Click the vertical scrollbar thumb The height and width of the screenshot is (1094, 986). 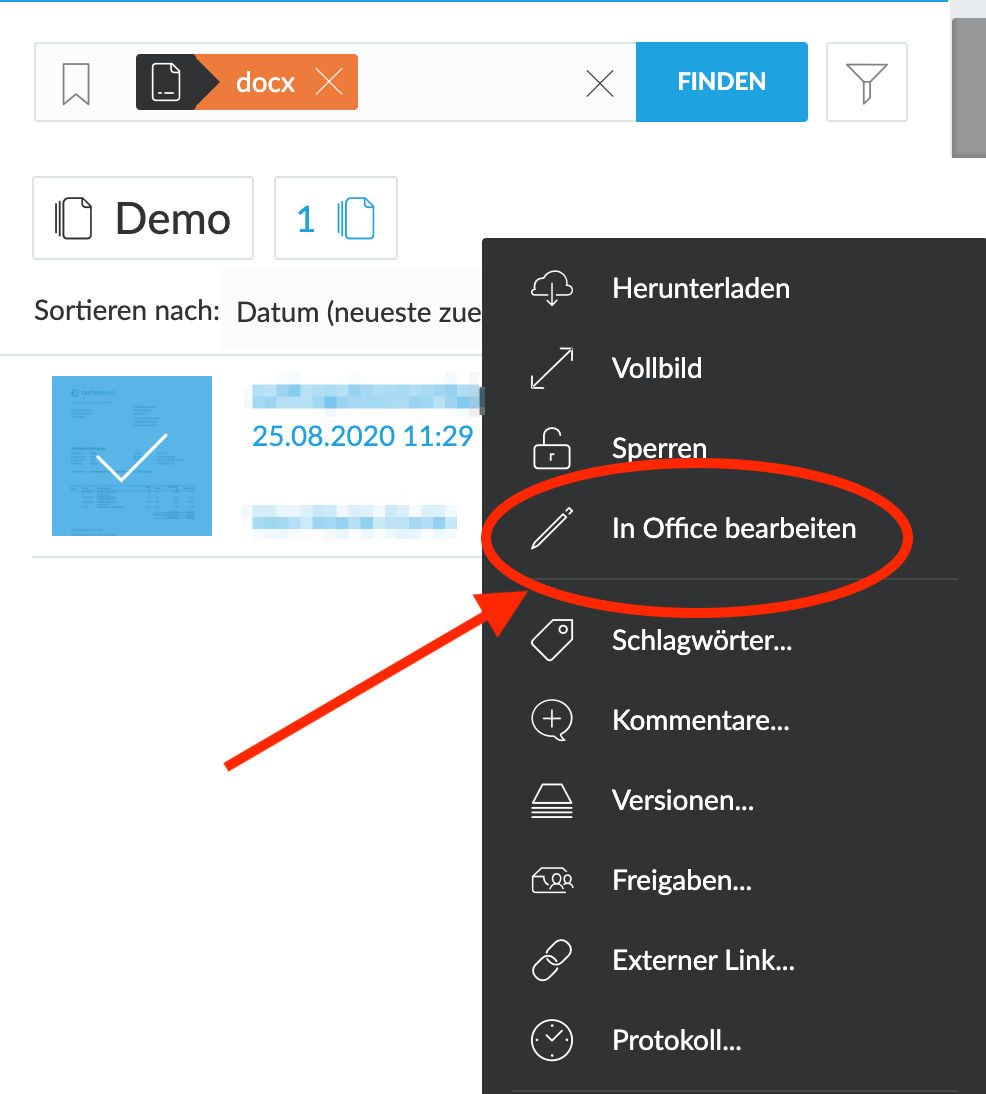pos(969,87)
